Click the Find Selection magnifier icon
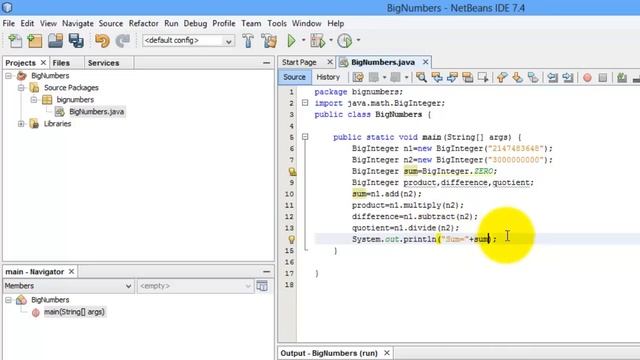The height and width of the screenshot is (360, 640). click(421, 77)
